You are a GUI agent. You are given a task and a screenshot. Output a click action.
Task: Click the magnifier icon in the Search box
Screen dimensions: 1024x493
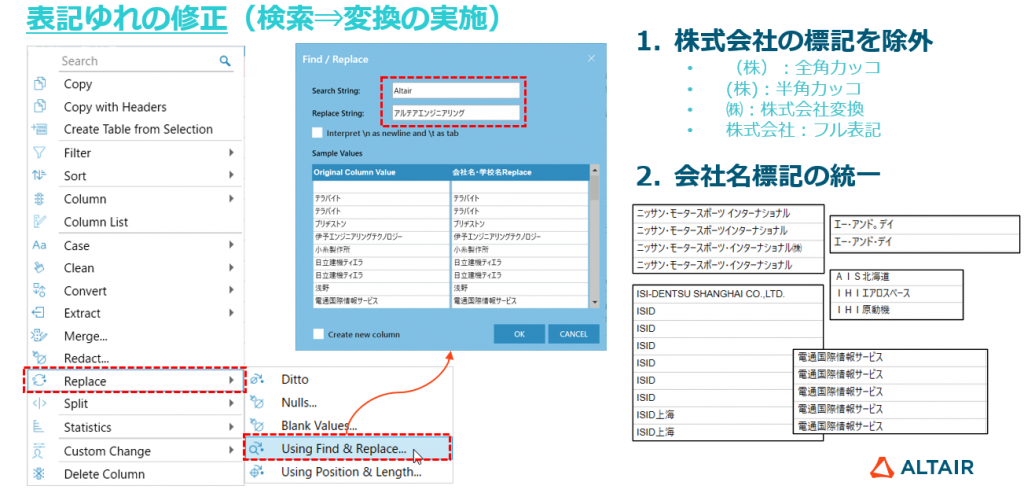coord(225,61)
